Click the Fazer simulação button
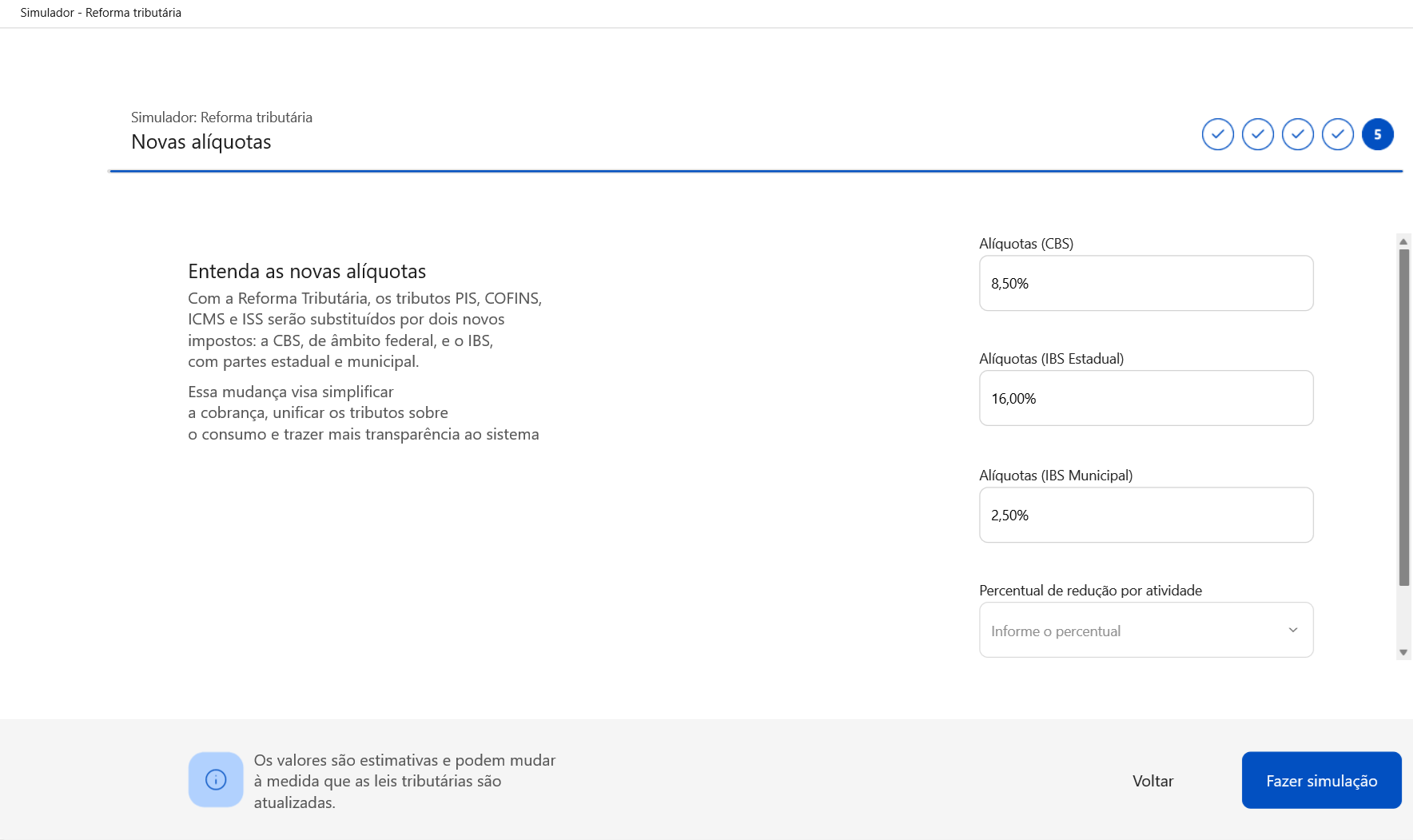The image size is (1413, 840). click(1321, 780)
